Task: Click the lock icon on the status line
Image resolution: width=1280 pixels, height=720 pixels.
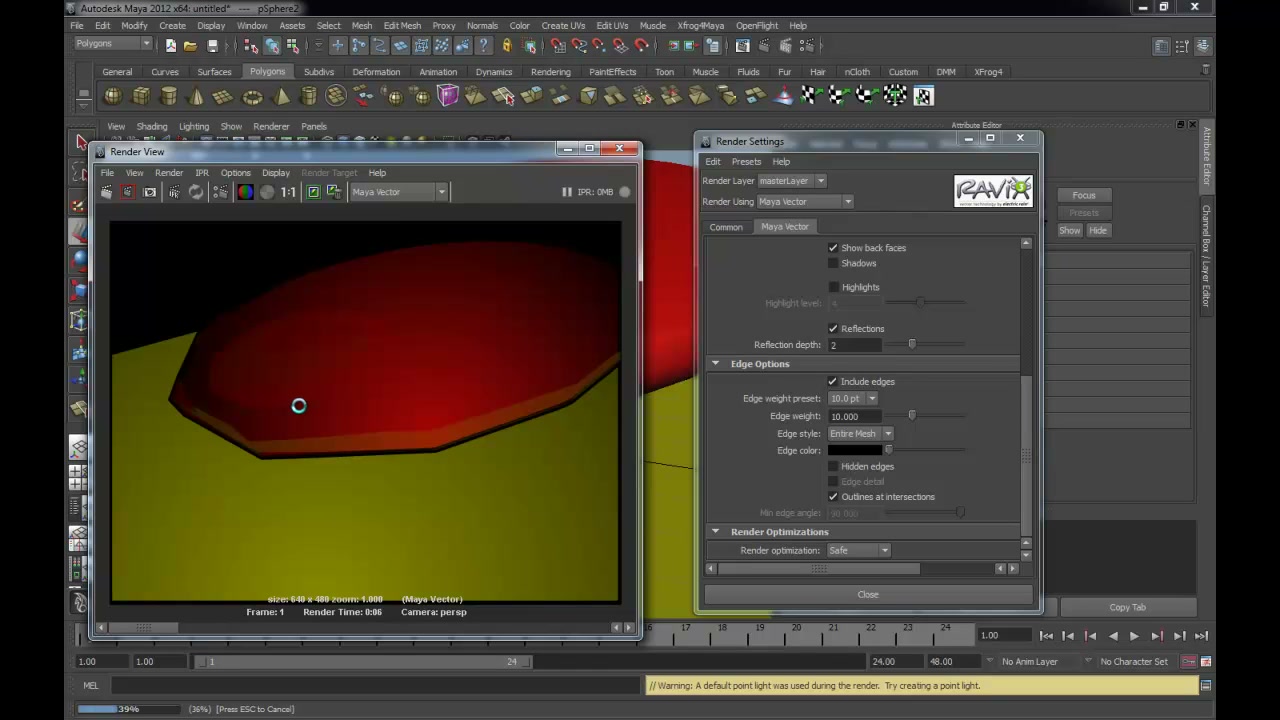Action: [x=507, y=45]
